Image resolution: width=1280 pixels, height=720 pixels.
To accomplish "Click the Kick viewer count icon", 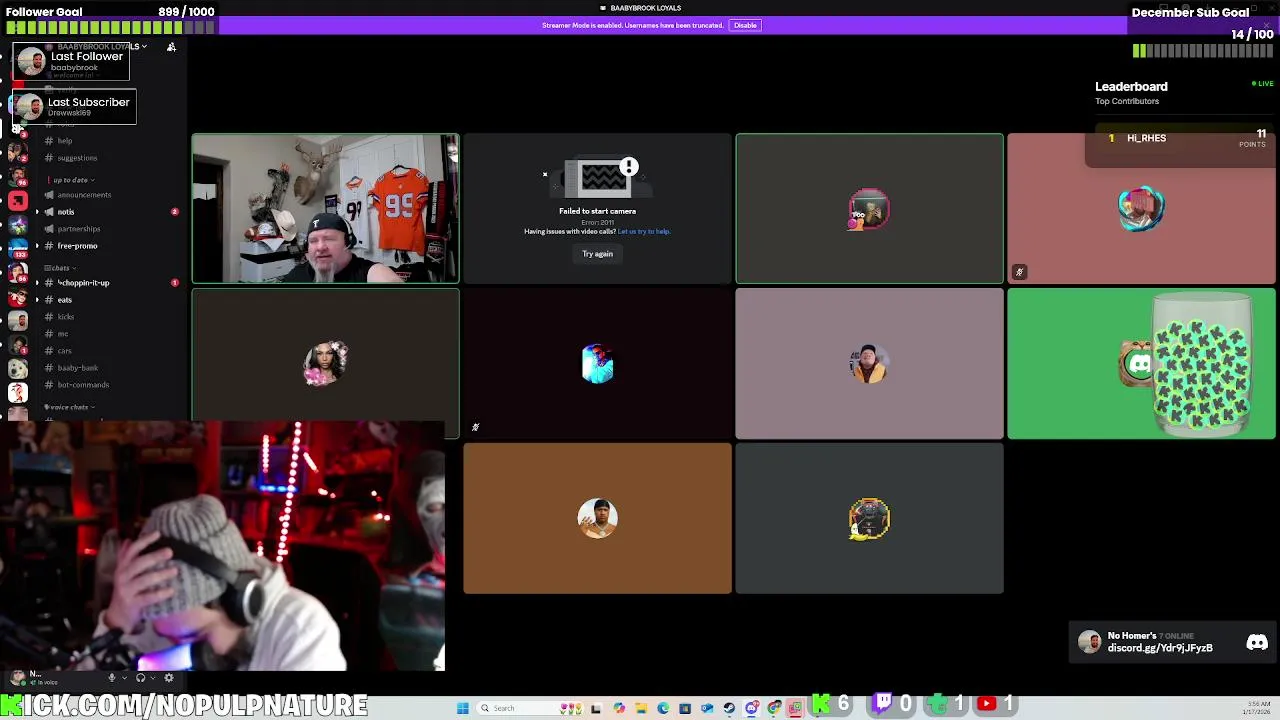I will [821, 705].
